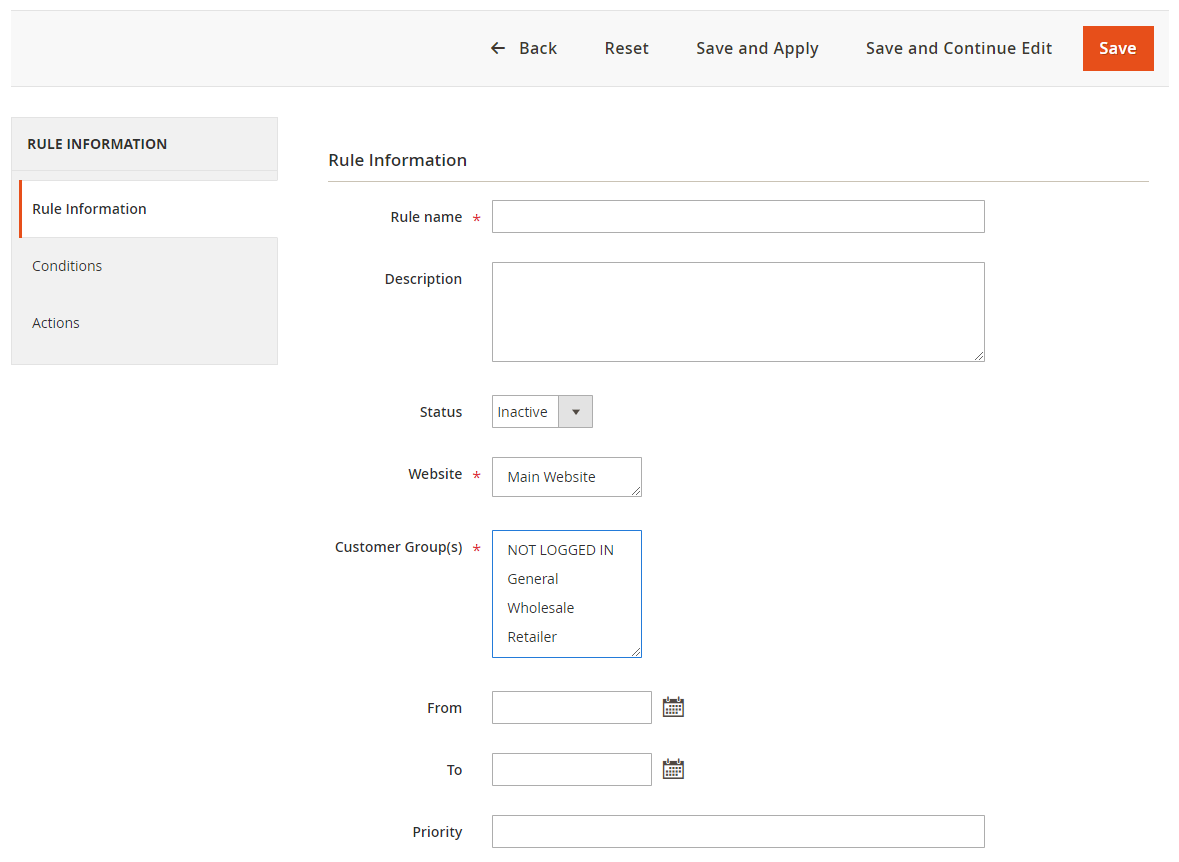
Task: Pick Retailer customer group
Action: 532,637
